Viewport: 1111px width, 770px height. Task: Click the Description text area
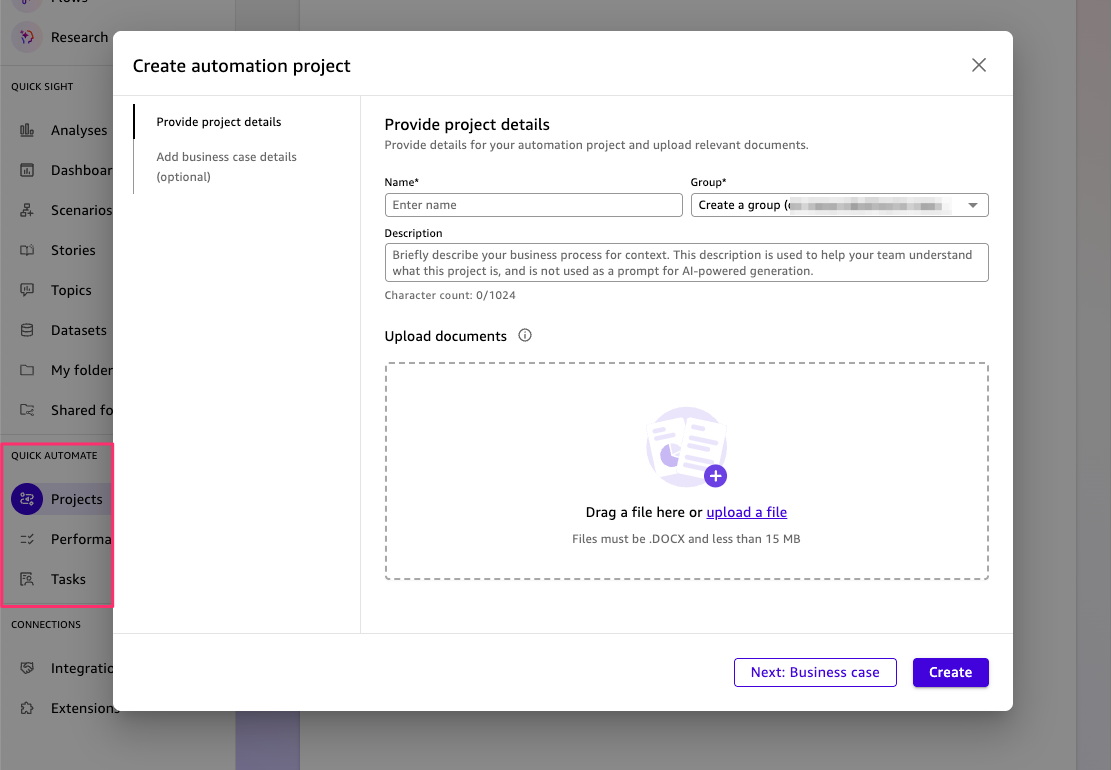[x=686, y=263]
